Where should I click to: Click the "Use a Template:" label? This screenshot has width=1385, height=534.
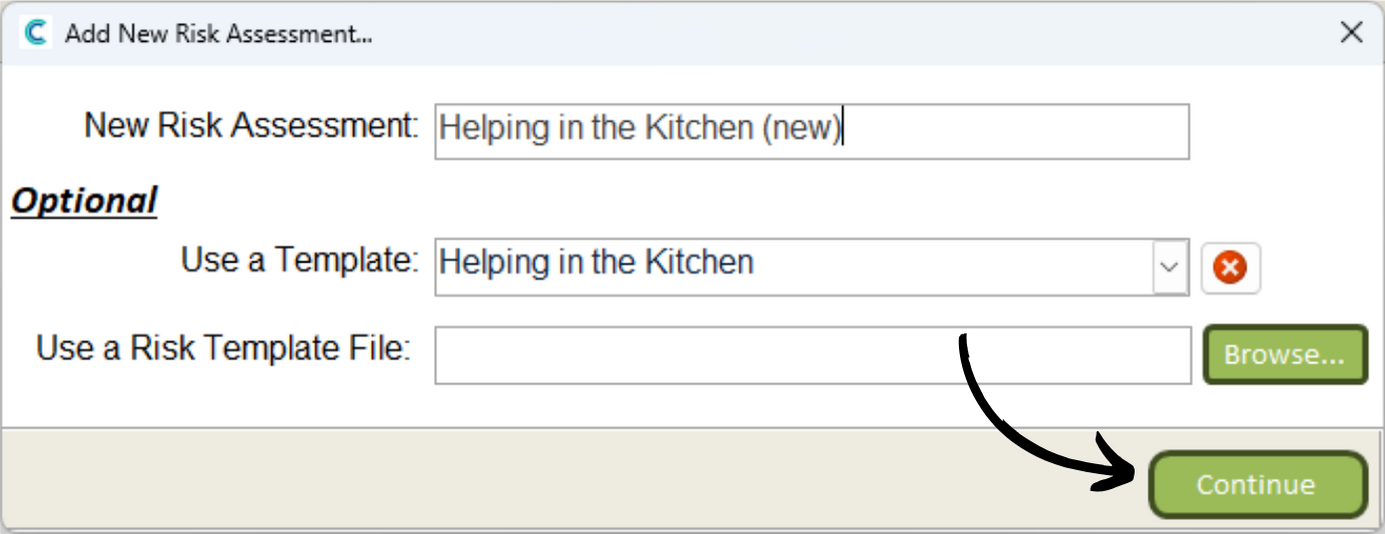[300, 260]
